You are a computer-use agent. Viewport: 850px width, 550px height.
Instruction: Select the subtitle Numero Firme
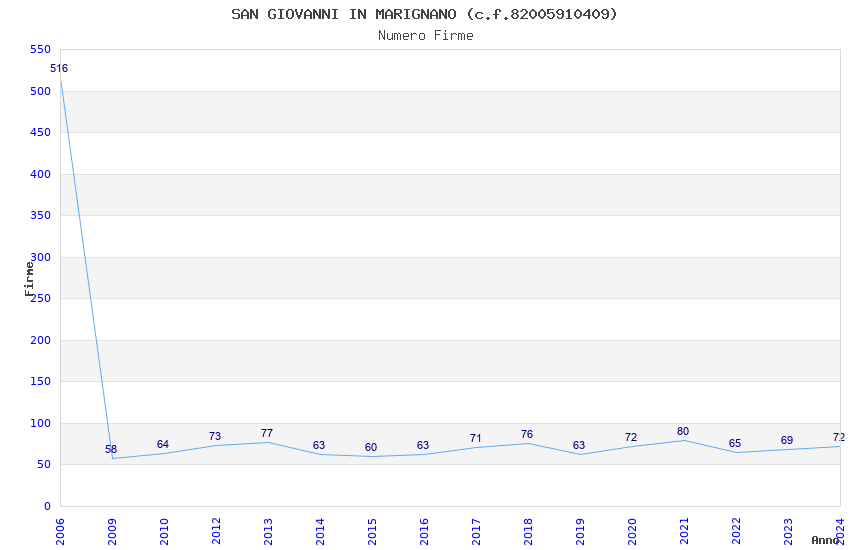tap(426, 36)
